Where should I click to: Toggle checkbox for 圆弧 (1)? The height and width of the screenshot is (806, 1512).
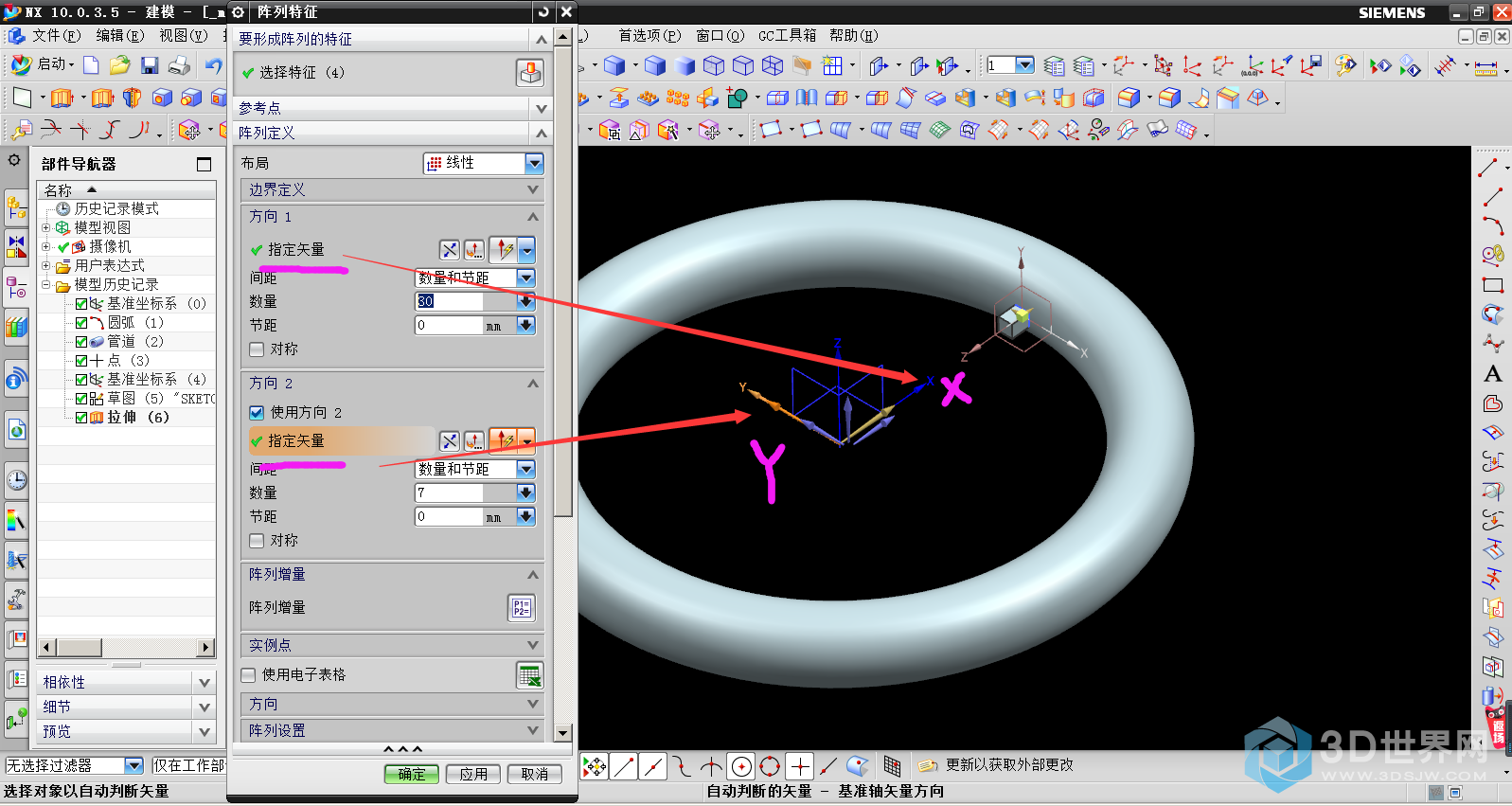pyautogui.click(x=81, y=323)
